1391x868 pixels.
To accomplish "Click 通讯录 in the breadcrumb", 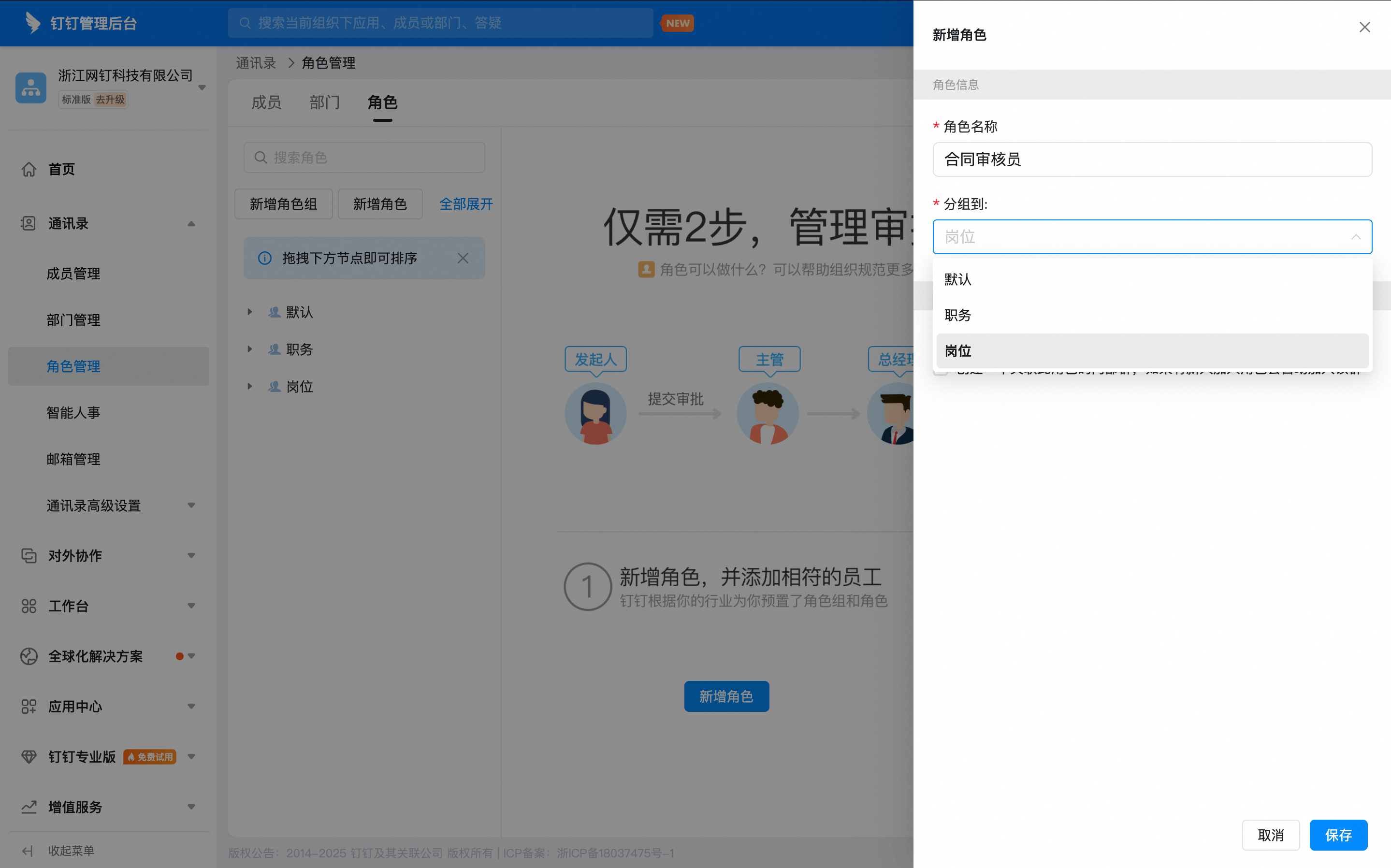I will 256,62.
